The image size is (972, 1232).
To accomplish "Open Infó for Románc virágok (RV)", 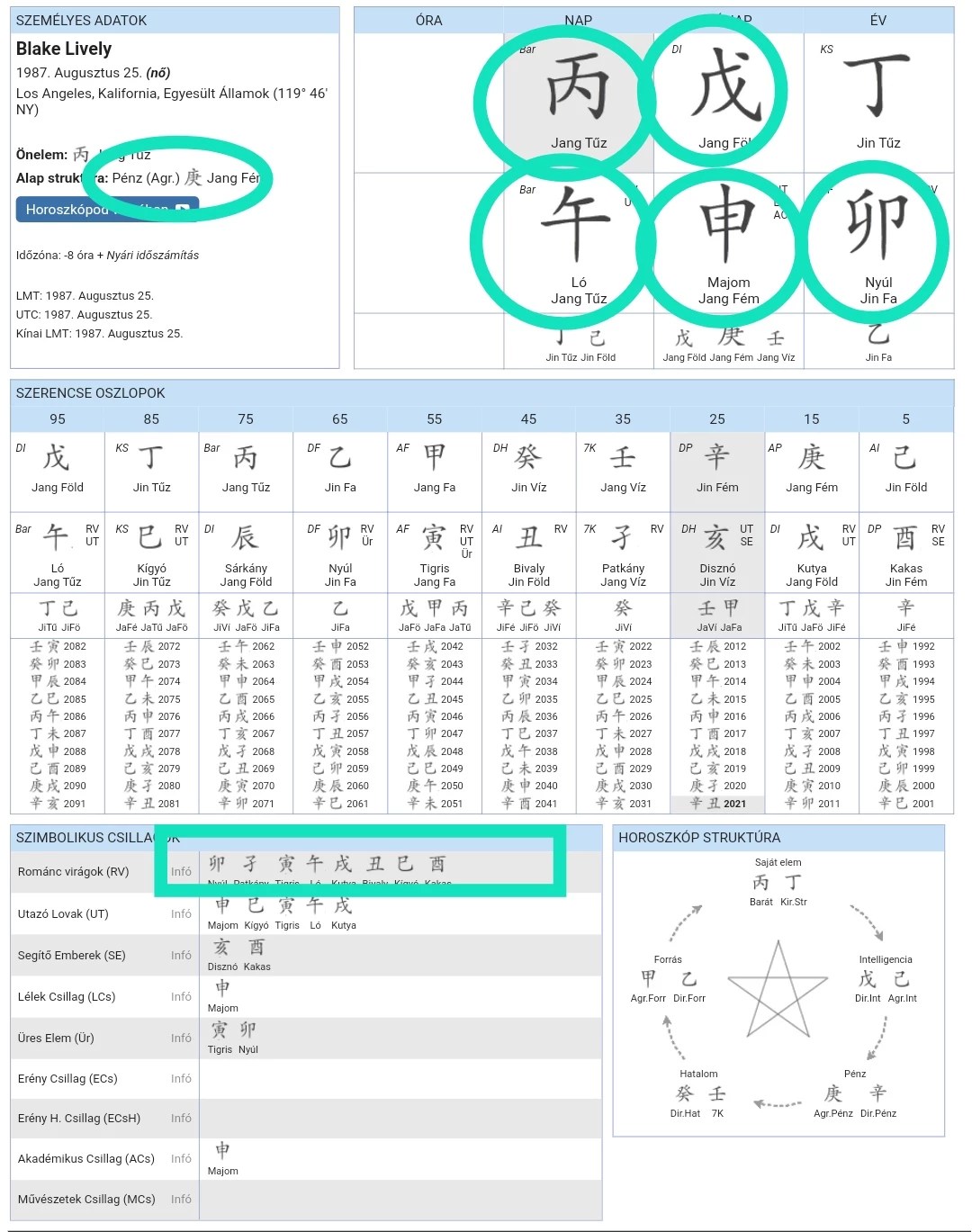I will [181, 871].
